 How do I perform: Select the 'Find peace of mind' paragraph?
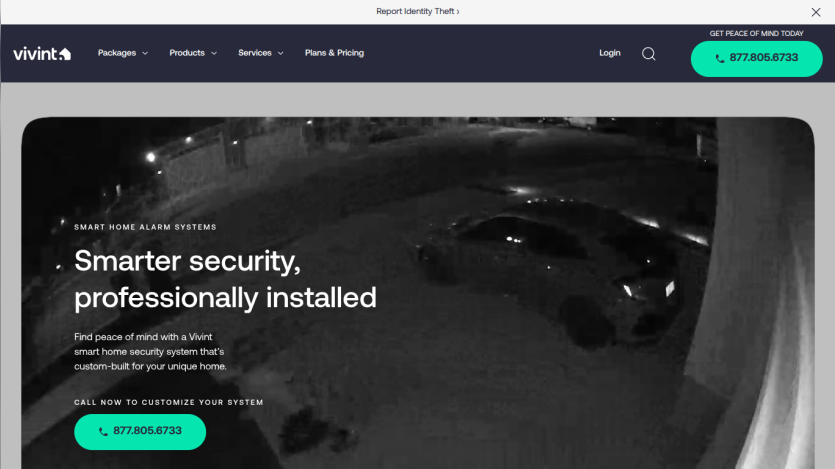[x=150, y=351]
